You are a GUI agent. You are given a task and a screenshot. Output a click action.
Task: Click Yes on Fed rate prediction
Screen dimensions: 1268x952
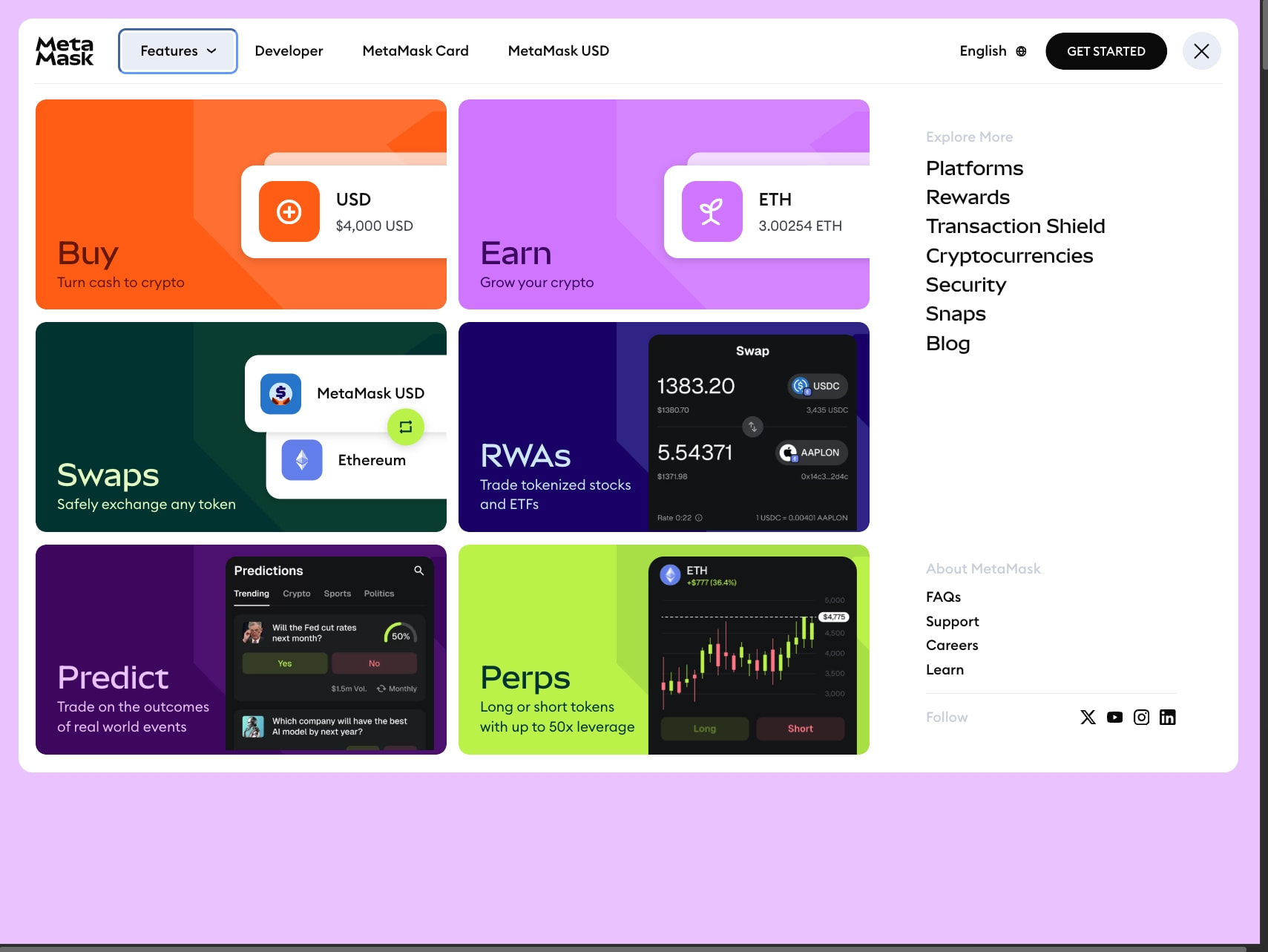285,663
